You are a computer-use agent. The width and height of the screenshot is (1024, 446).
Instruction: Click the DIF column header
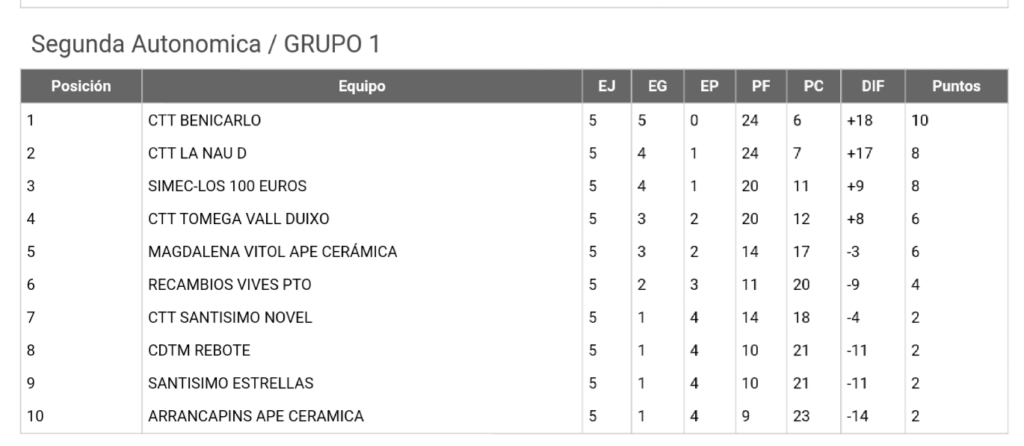[x=873, y=86]
